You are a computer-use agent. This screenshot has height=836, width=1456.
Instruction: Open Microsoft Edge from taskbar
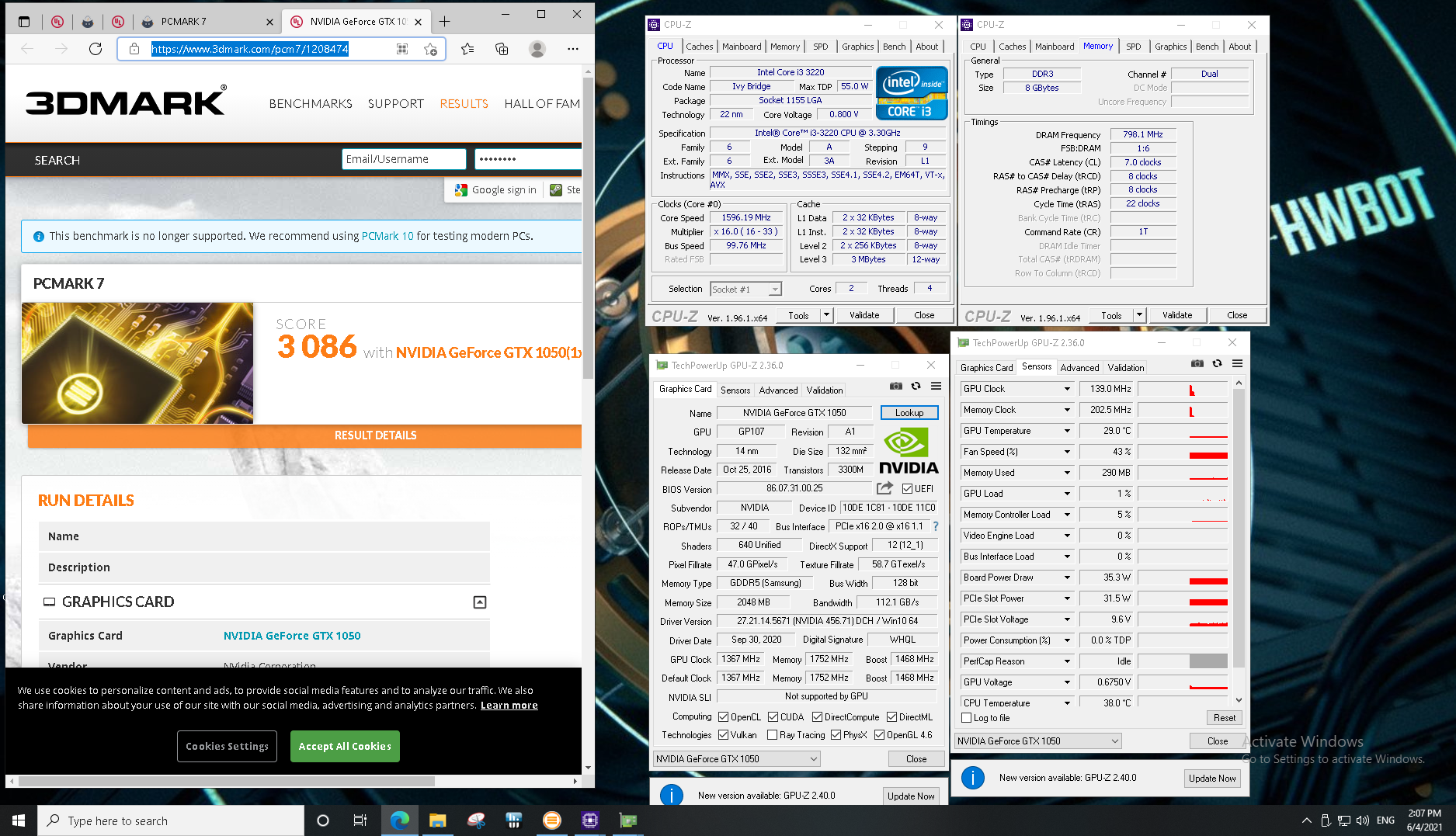click(399, 820)
